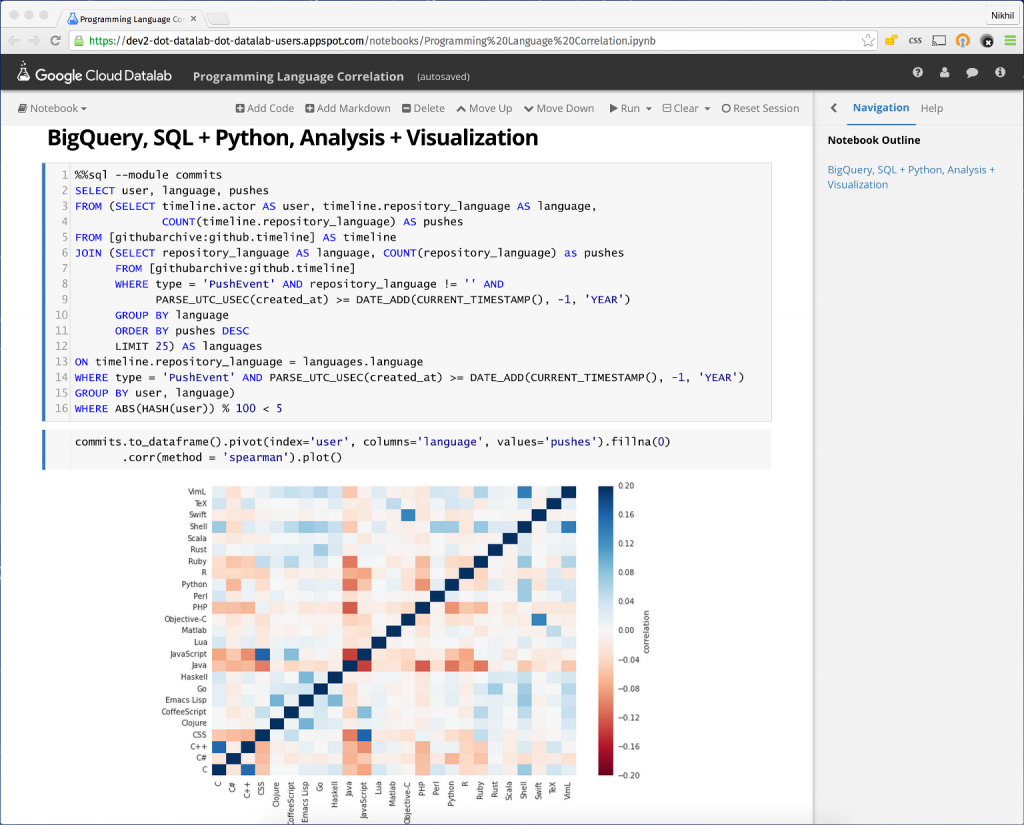Expand the Clear dropdown arrow

(x=707, y=108)
